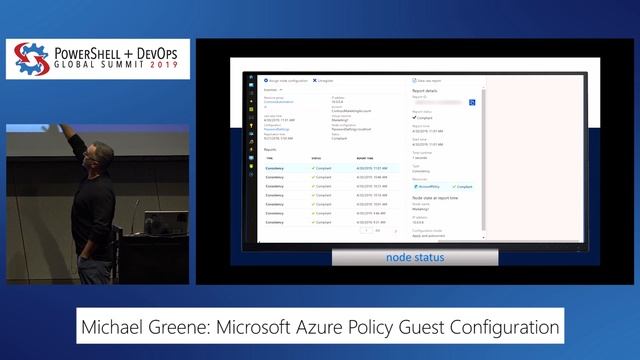
Task: Select the highlighted 11:01 AM Consistency report row
Action: [x=332, y=168]
